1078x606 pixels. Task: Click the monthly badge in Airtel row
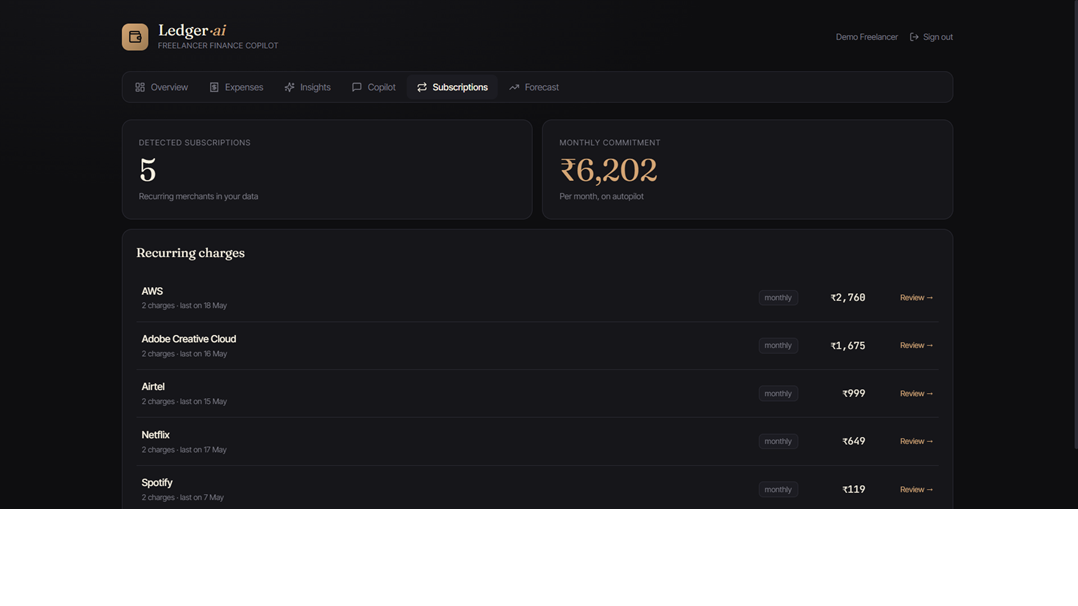pos(778,393)
